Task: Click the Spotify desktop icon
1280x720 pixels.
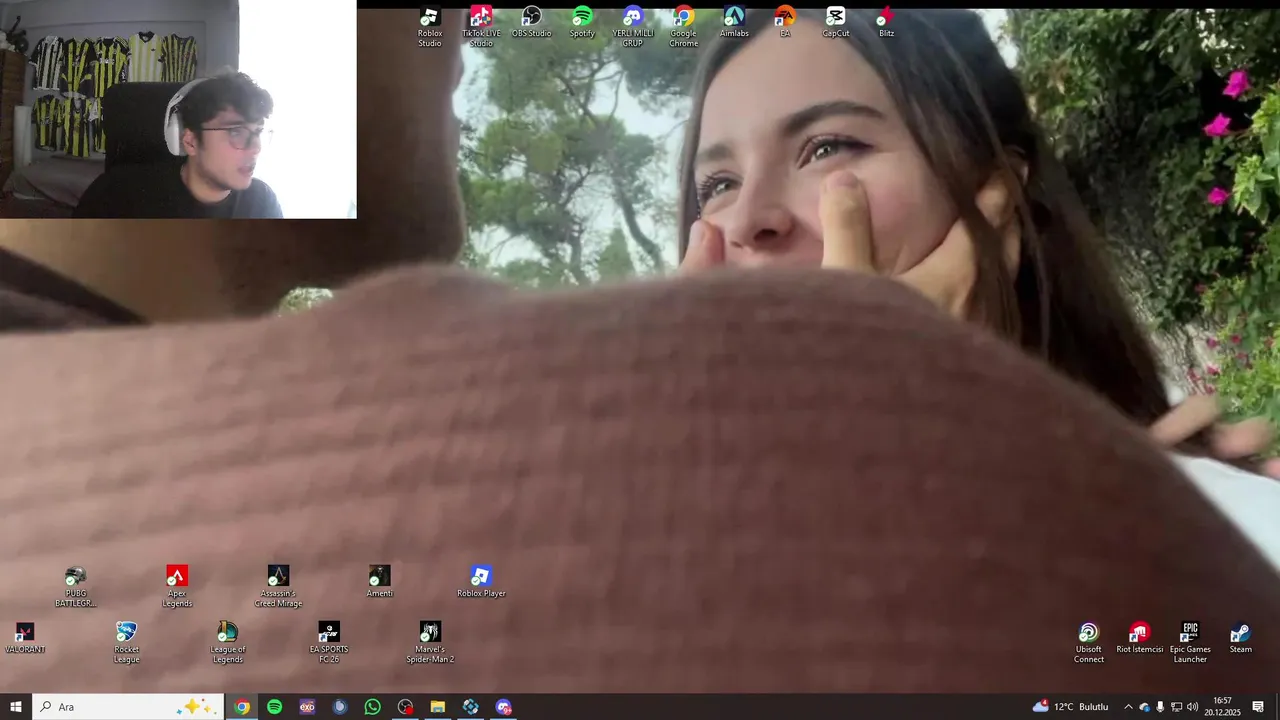Action: click(x=582, y=22)
